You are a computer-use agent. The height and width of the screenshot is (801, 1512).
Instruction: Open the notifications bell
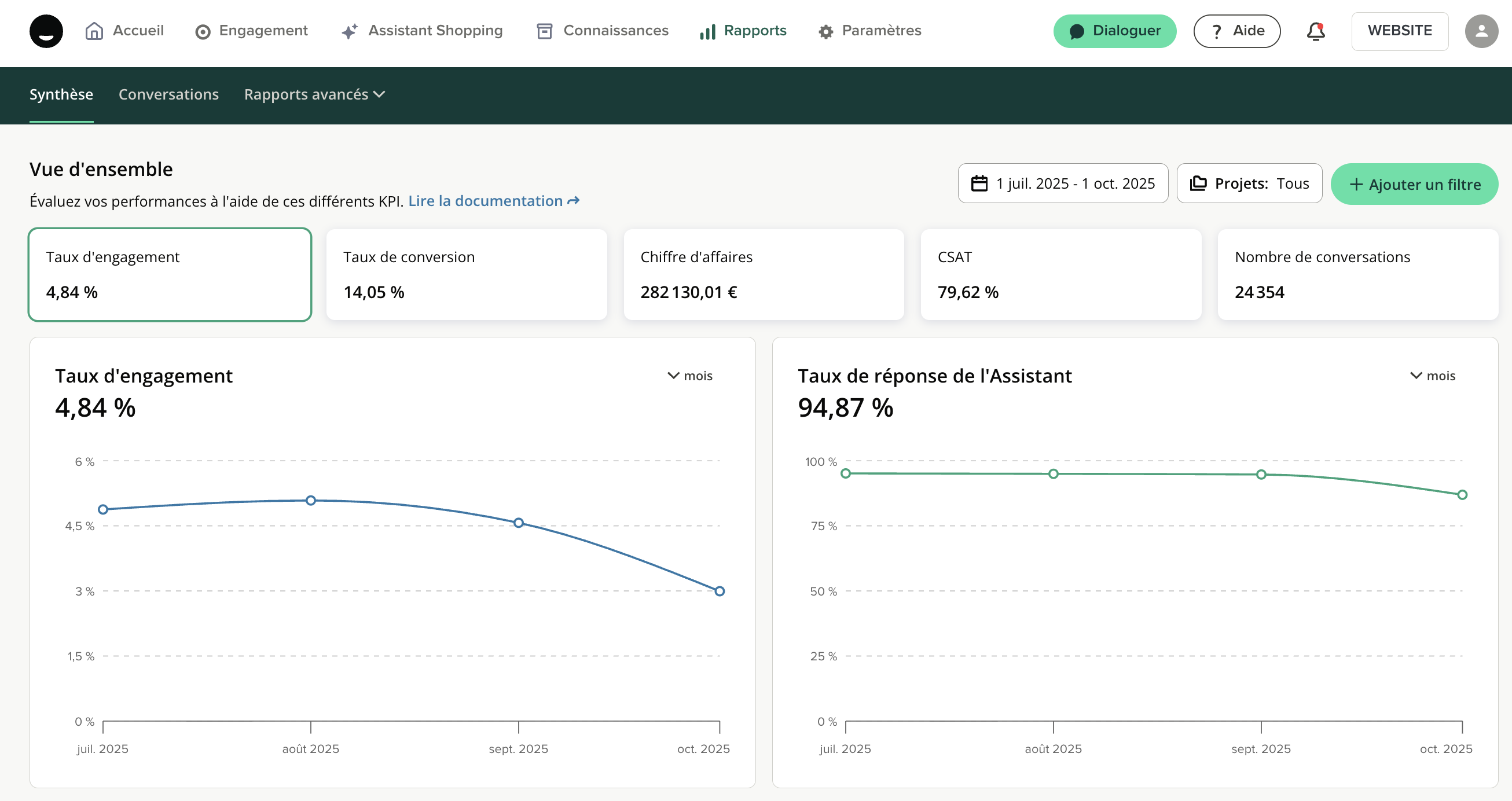(x=1315, y=31)
